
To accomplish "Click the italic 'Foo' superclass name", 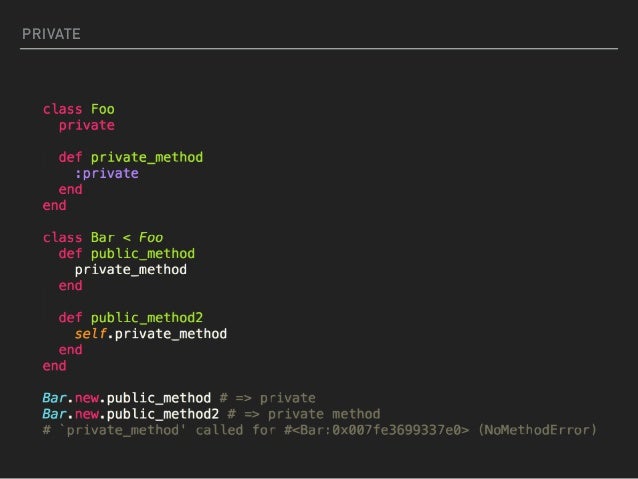I will (x=151, y=237).
